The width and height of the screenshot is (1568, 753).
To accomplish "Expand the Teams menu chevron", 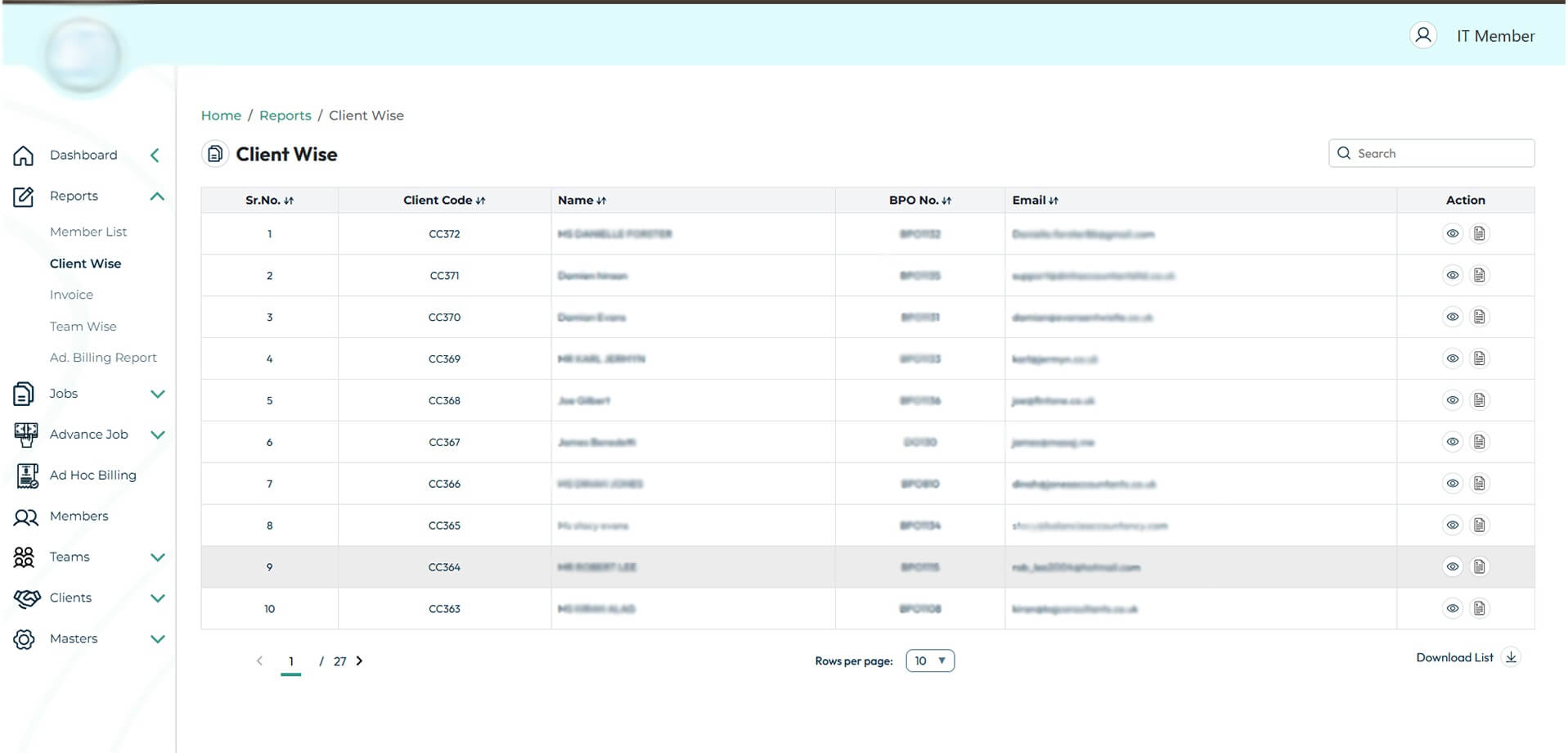I will (158, 557).
